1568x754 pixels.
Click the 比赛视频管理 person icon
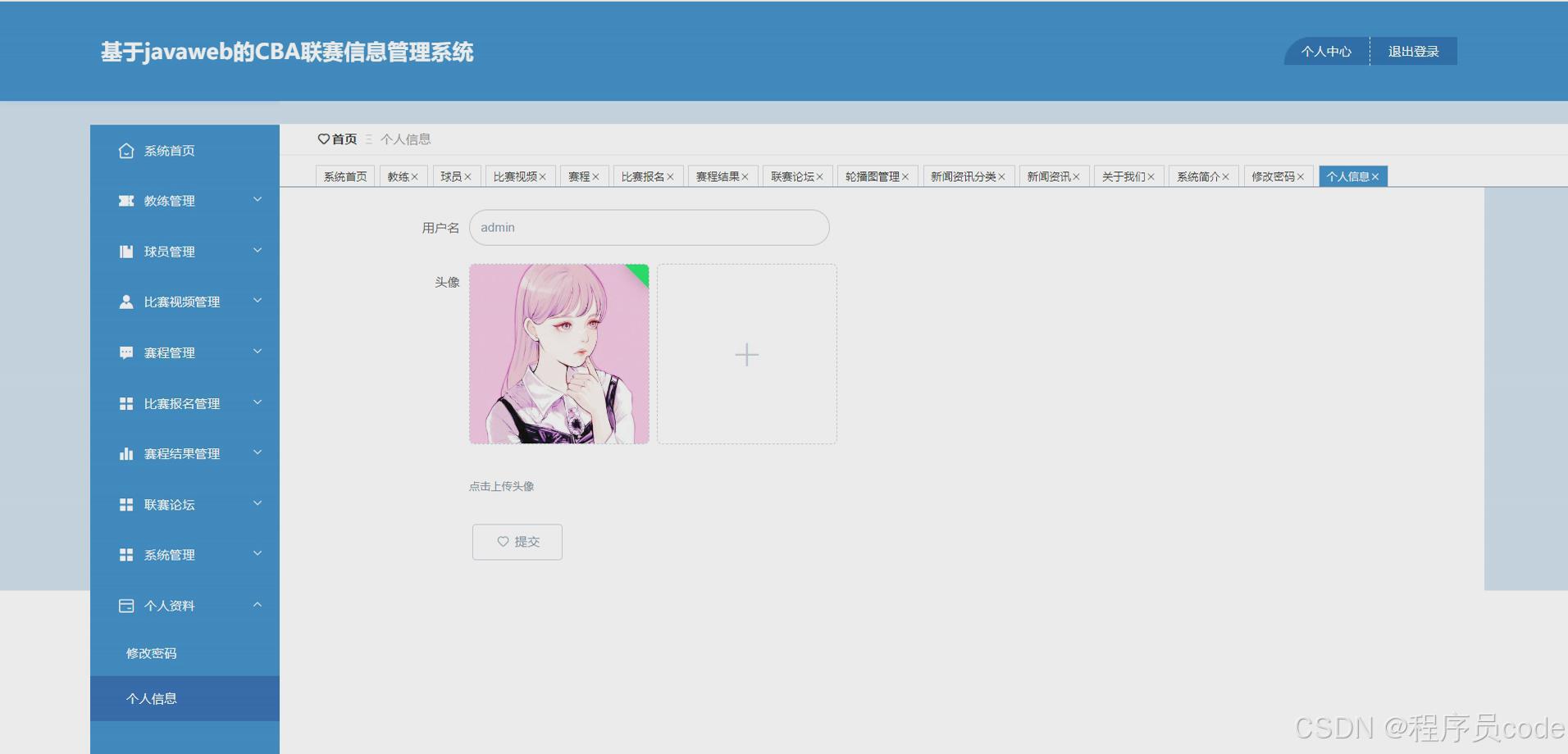(x=125, y=302)
